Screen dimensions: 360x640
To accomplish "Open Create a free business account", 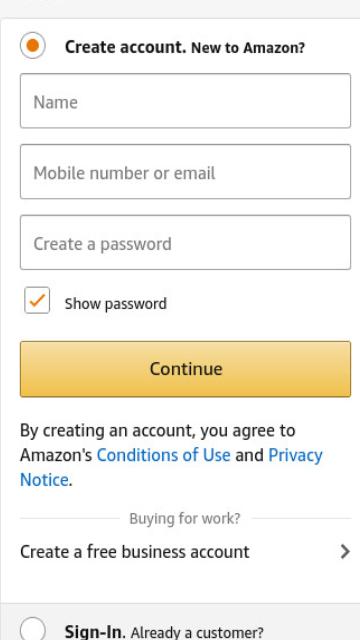I will click(x=185, y=552).
